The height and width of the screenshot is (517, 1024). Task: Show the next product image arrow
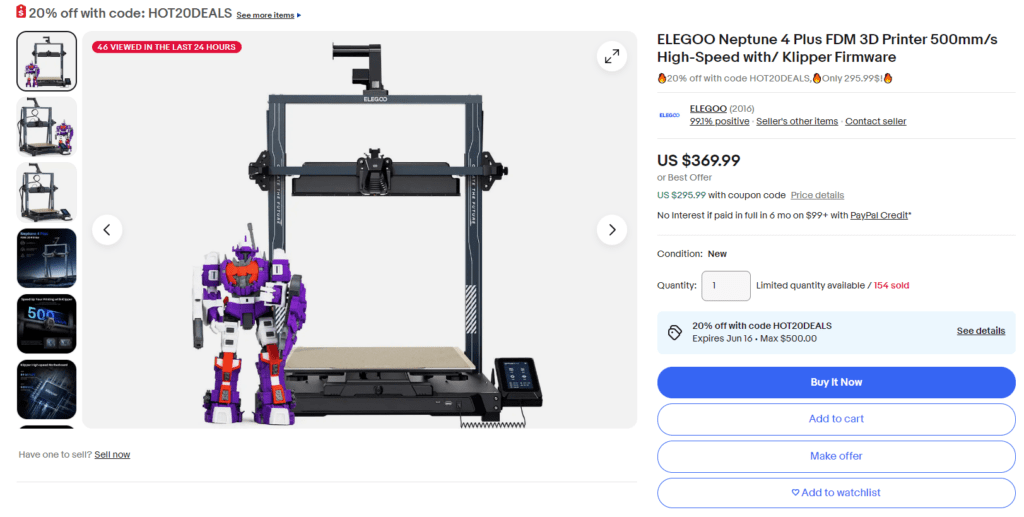(x=612, y=230)
